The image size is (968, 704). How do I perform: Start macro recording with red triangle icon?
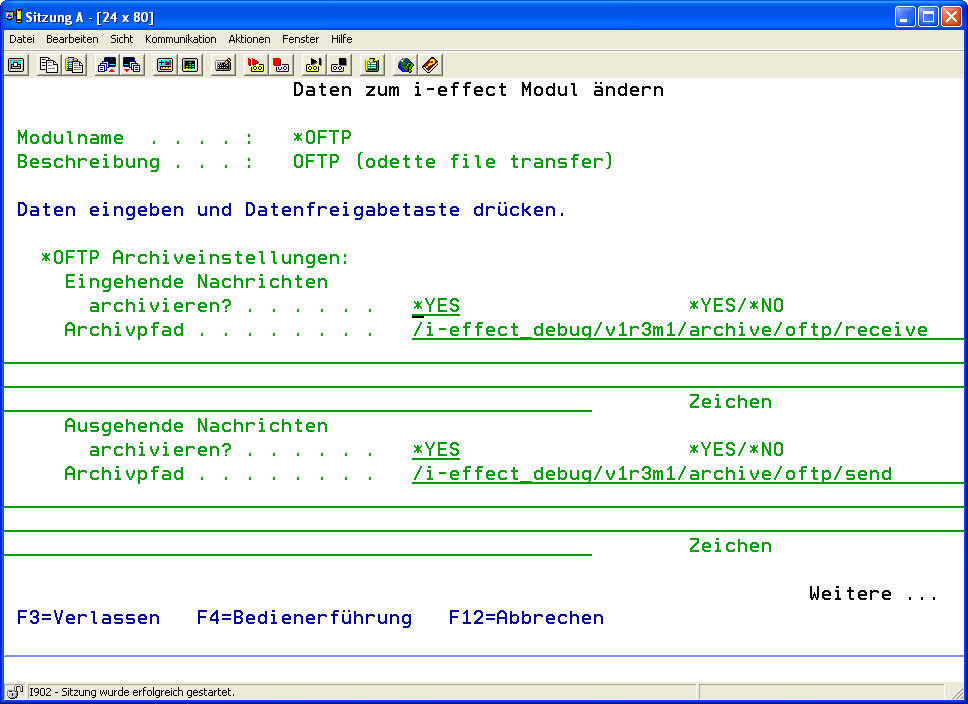255,65
